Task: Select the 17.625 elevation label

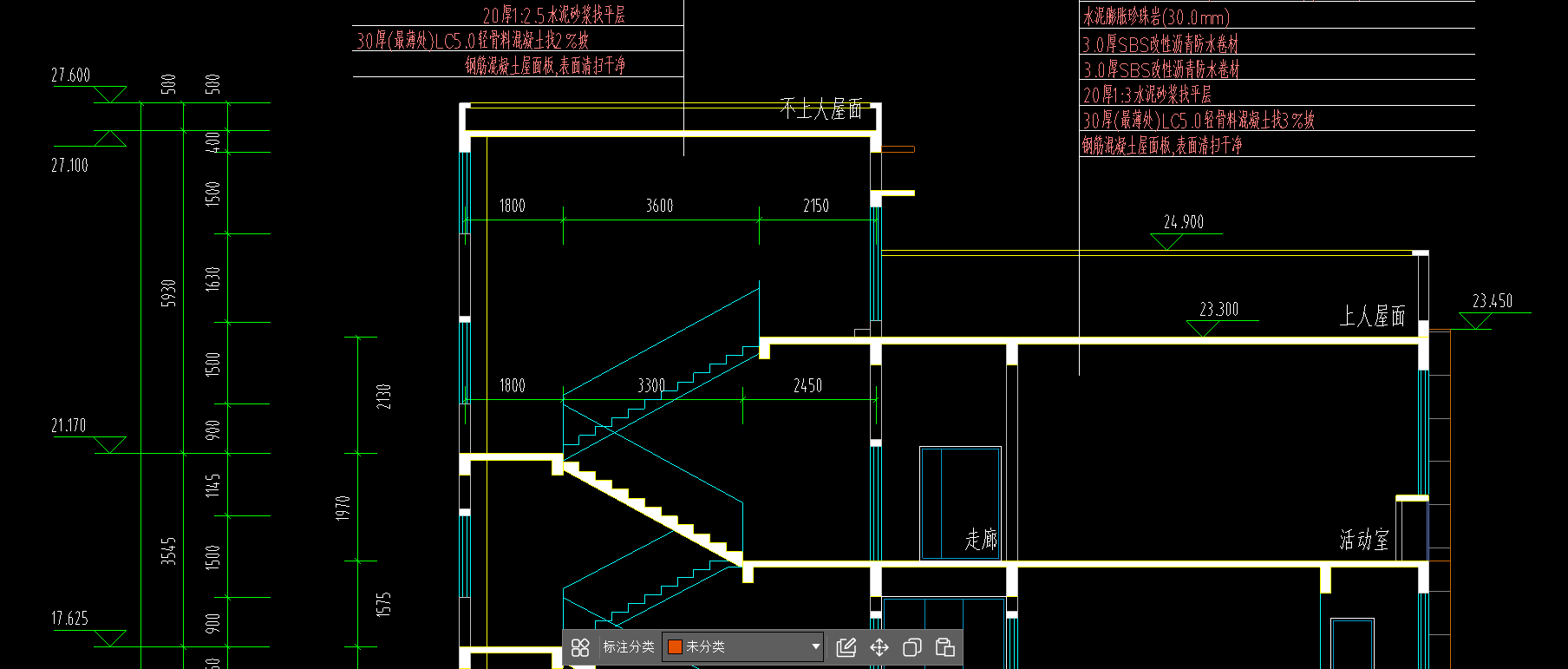Action: click(x=69, y=619)
